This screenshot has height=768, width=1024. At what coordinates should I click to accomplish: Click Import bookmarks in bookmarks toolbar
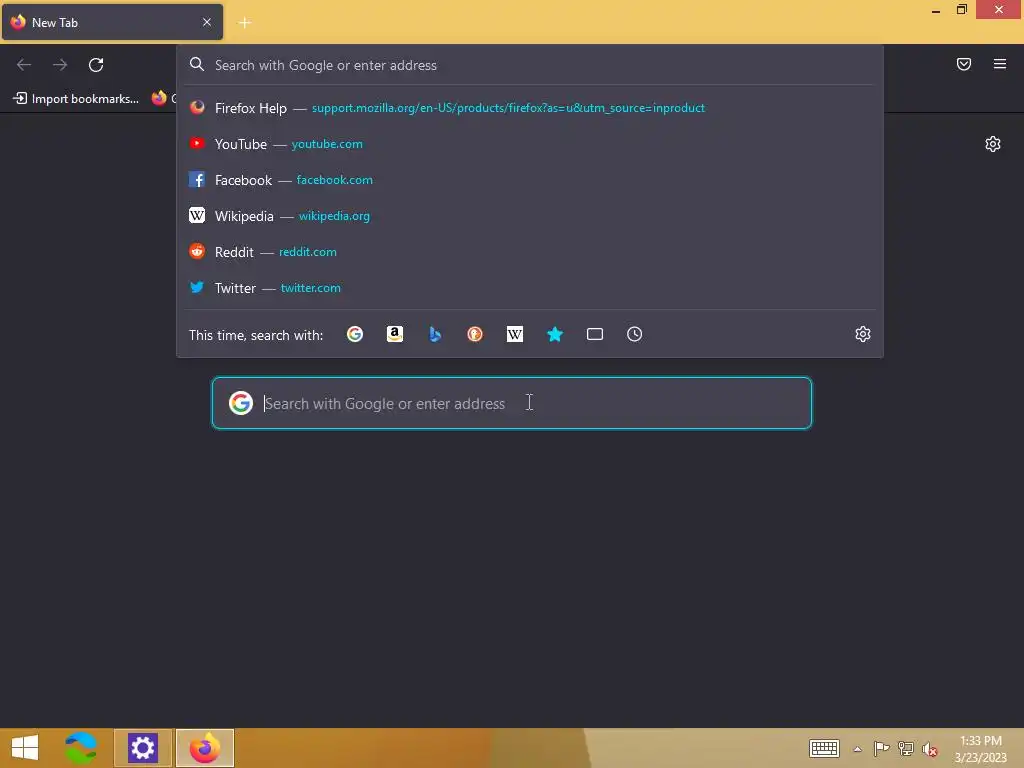click(x=76, y=99)
